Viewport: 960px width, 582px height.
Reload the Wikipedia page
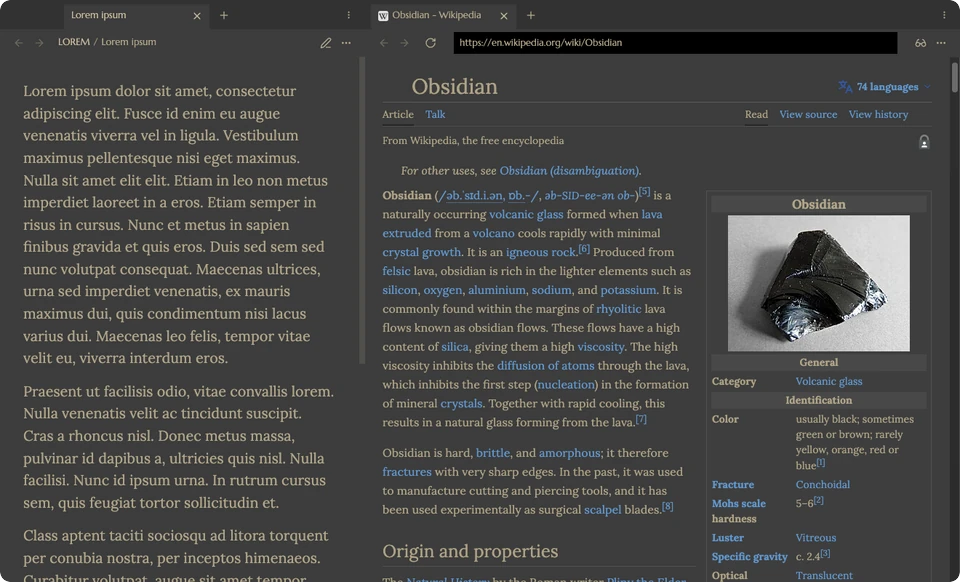point(430,43)
